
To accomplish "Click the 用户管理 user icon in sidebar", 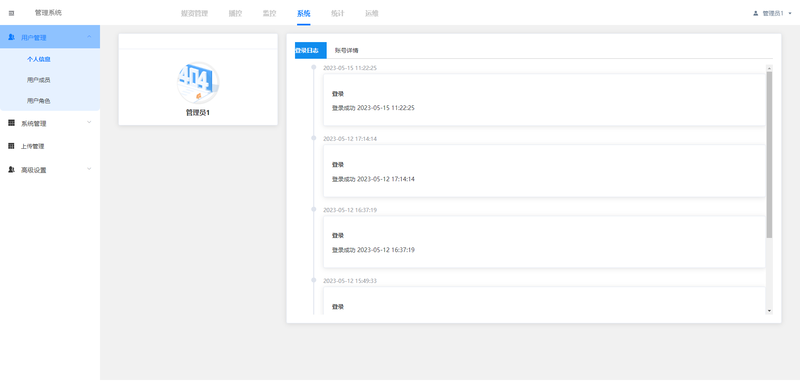I will (11, 37).
